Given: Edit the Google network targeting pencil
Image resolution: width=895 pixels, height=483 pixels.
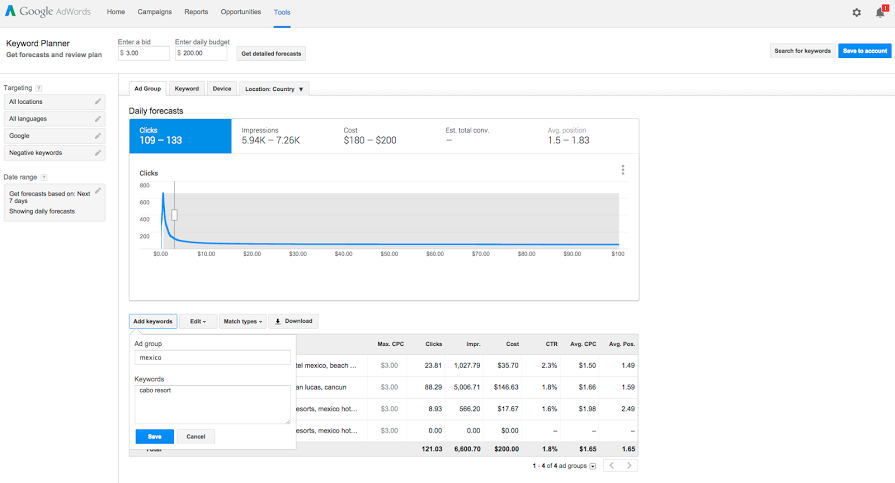Looking at the screenshot, I should pyautogui.click(x=97, y=135).
